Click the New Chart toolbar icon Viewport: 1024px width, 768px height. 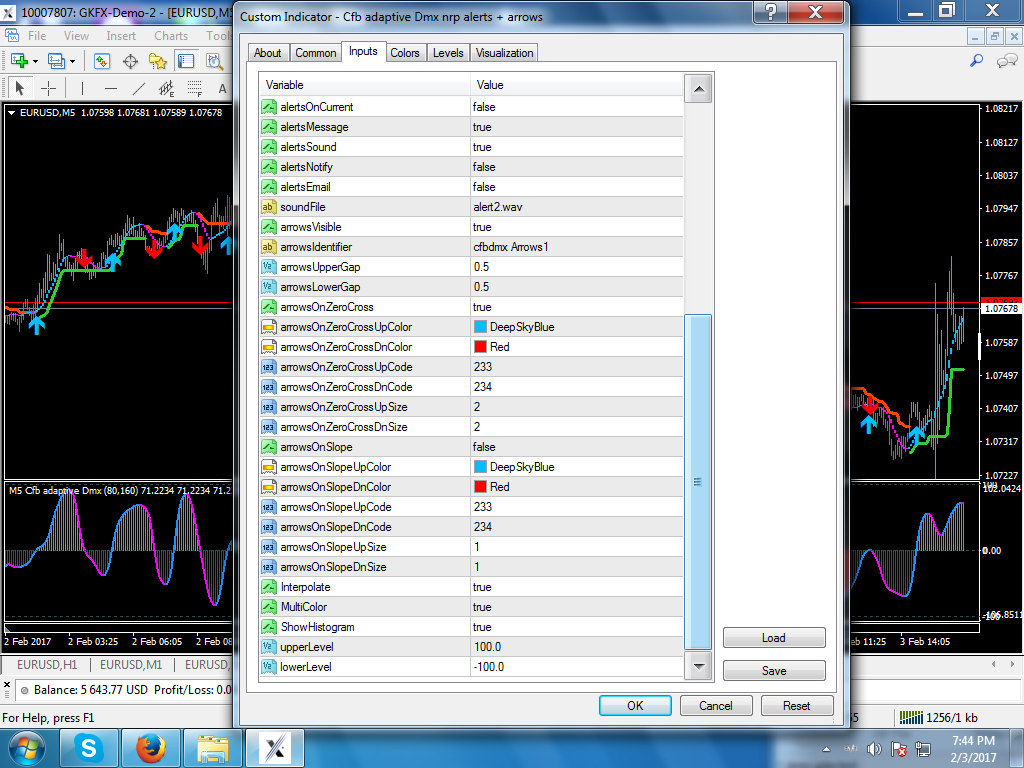click(x=19, y=61)
